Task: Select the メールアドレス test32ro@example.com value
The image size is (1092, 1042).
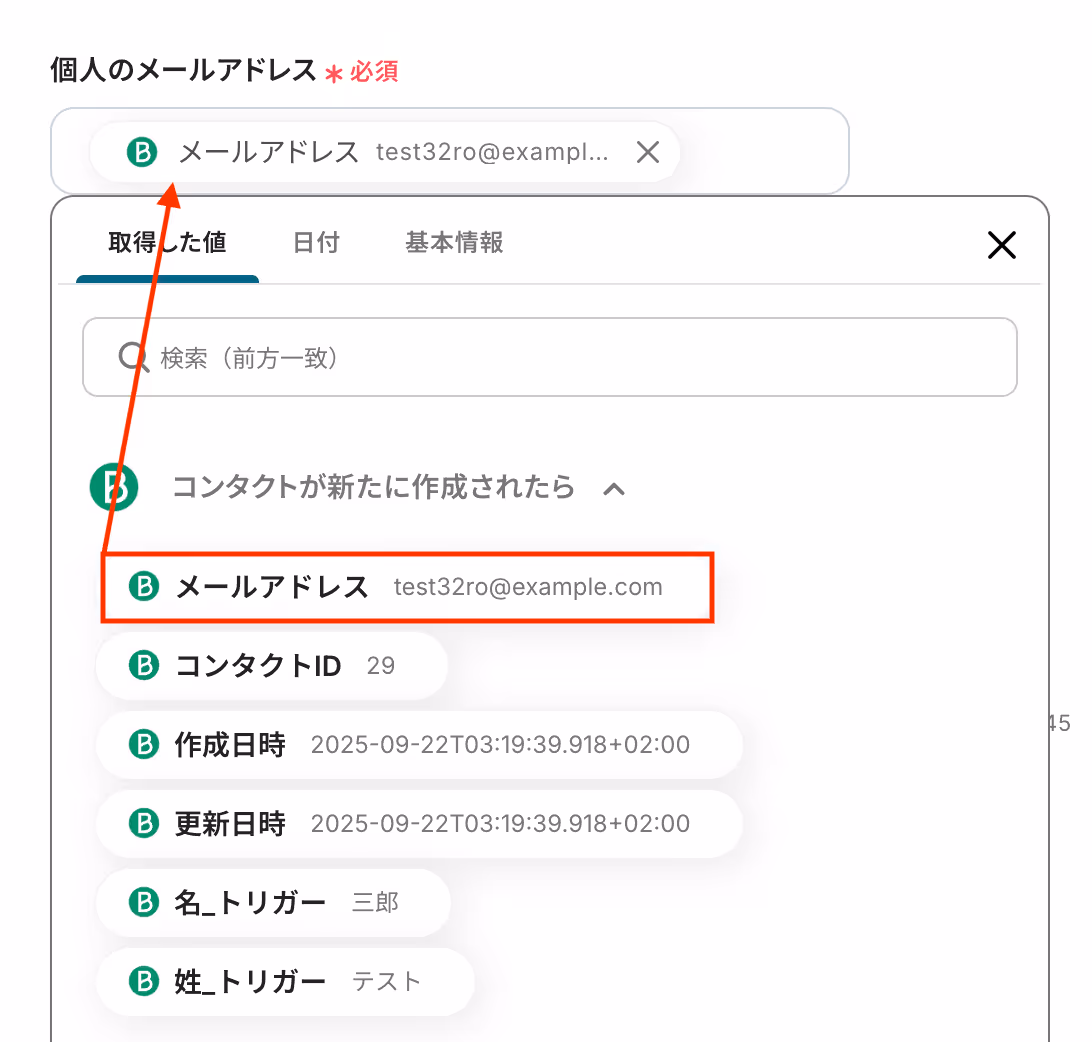Action: [407, 587]
